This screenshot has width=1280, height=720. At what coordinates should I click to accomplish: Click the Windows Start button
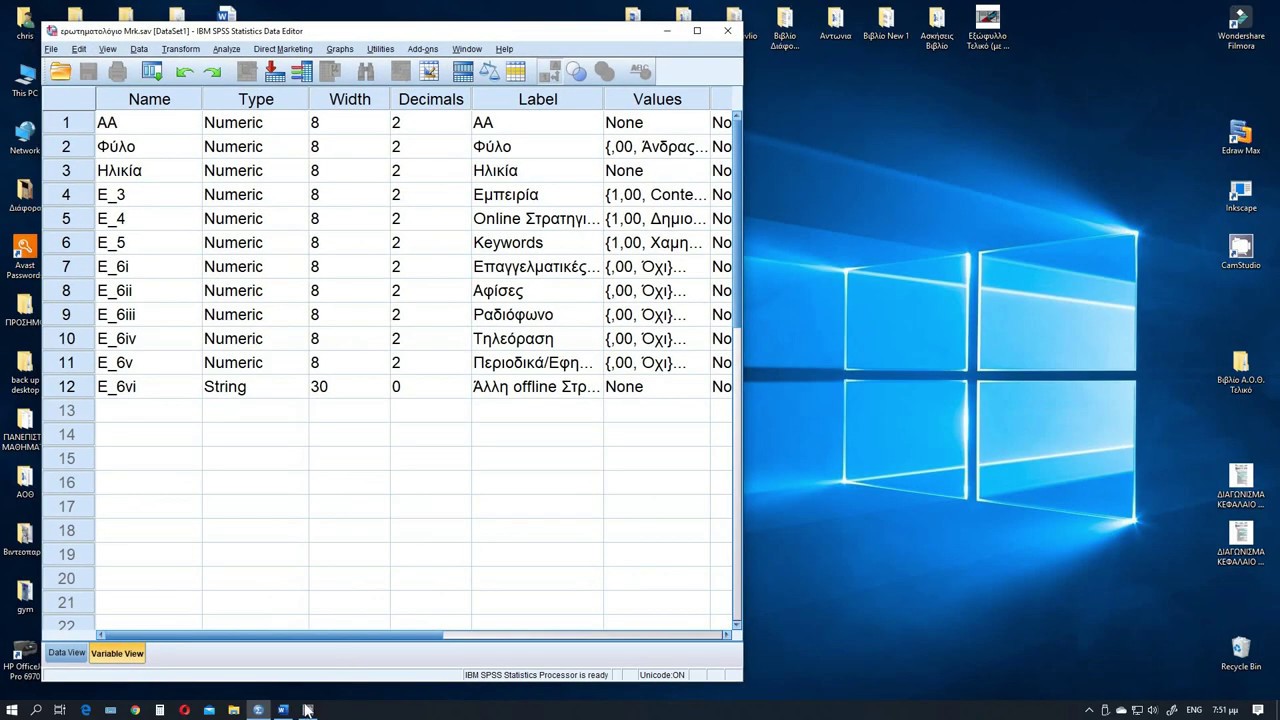coord(12,710)
